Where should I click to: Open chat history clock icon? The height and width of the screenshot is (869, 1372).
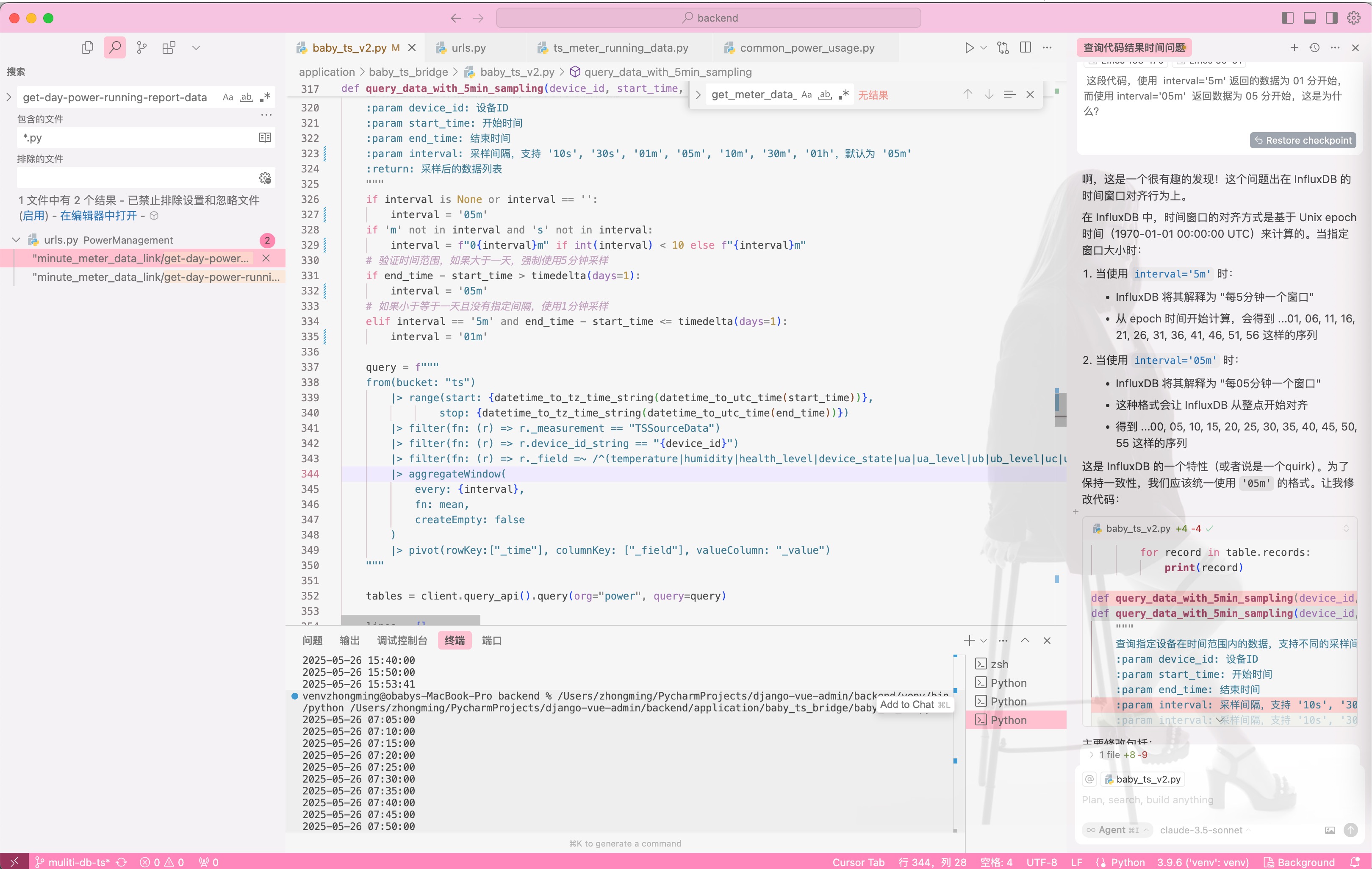pyautogui.click(x=1314, y=48)
